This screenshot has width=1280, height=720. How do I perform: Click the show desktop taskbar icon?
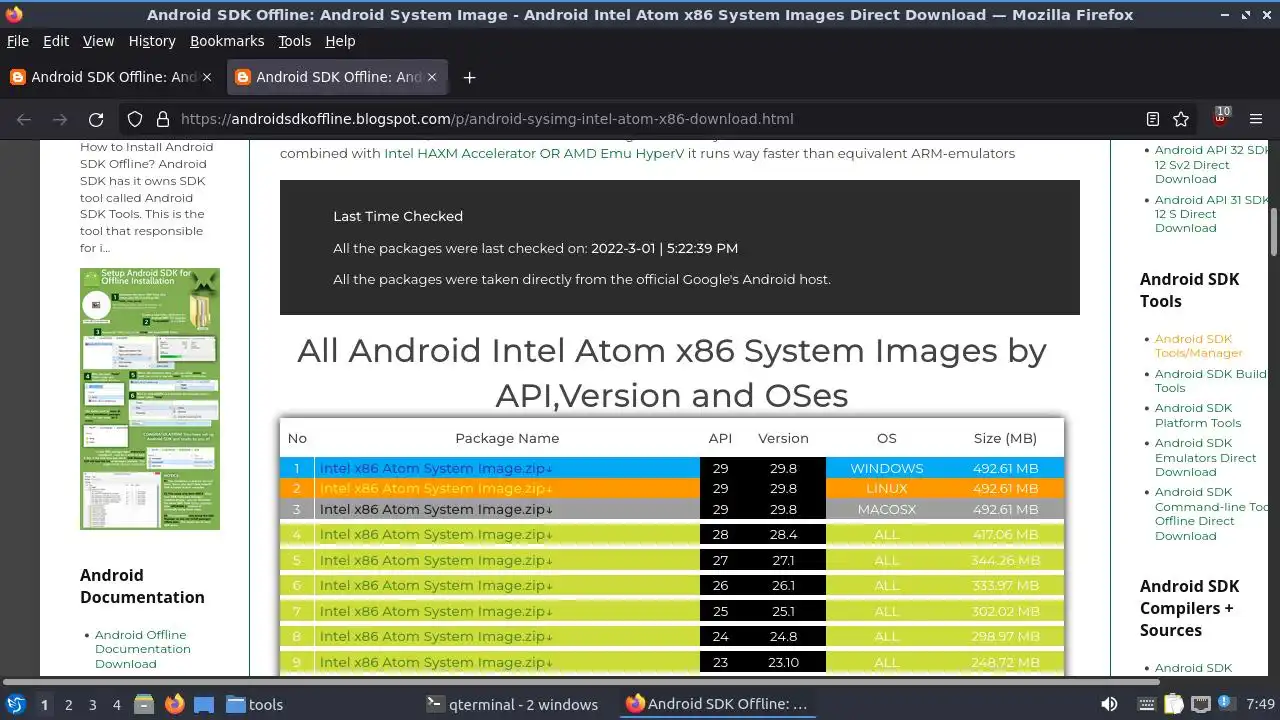point(204,704)
